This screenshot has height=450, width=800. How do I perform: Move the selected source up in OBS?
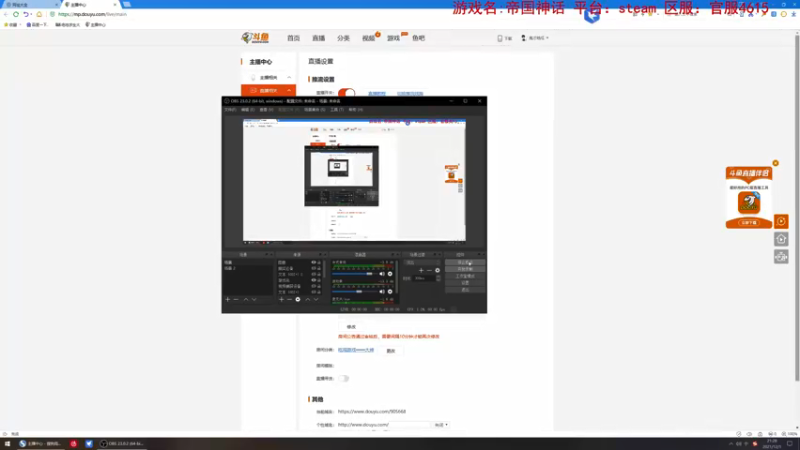[x=307, y=299]
